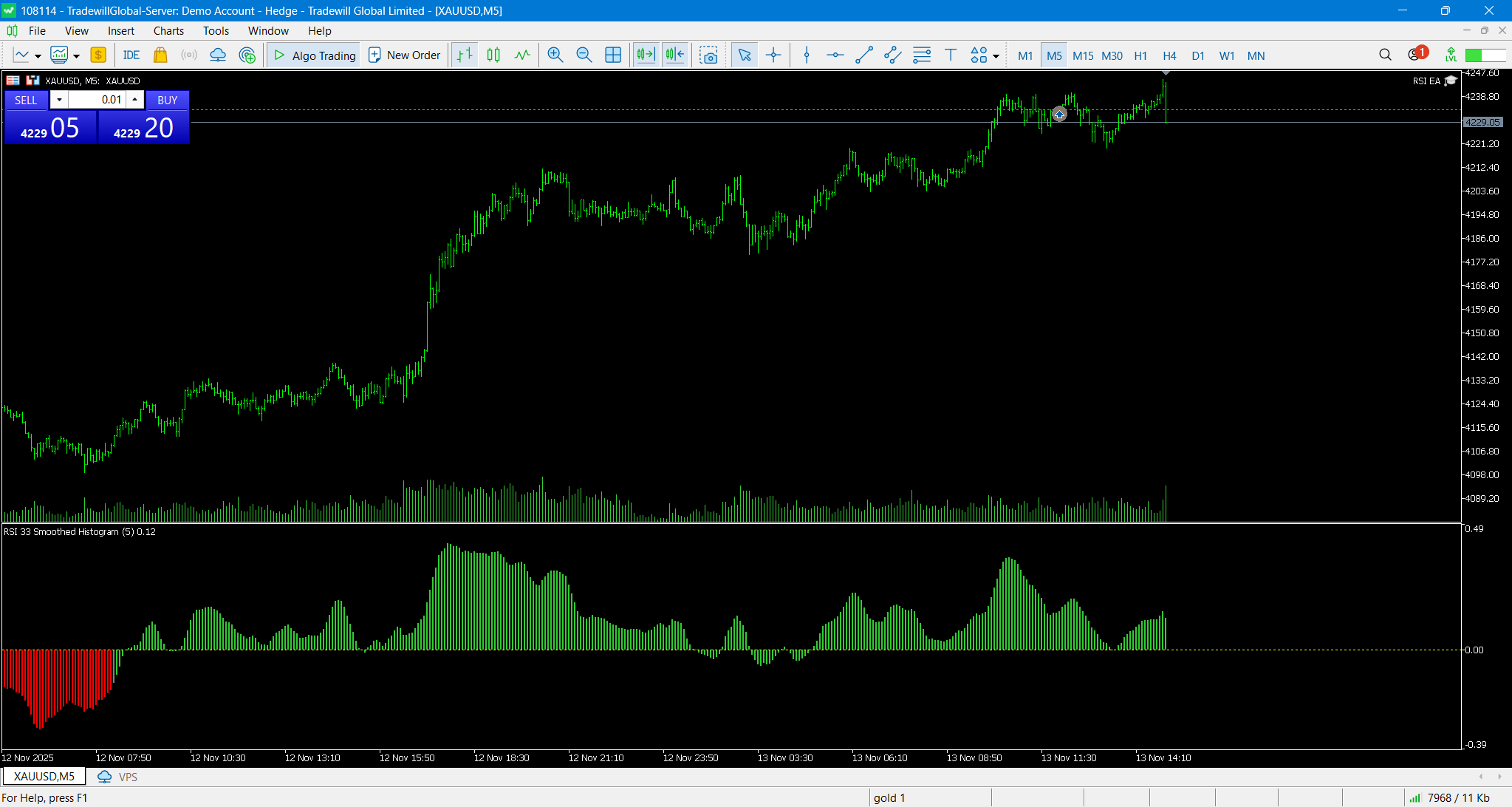Open lot volume dropdown in trade panel
1512x807 pixels.
59,100
